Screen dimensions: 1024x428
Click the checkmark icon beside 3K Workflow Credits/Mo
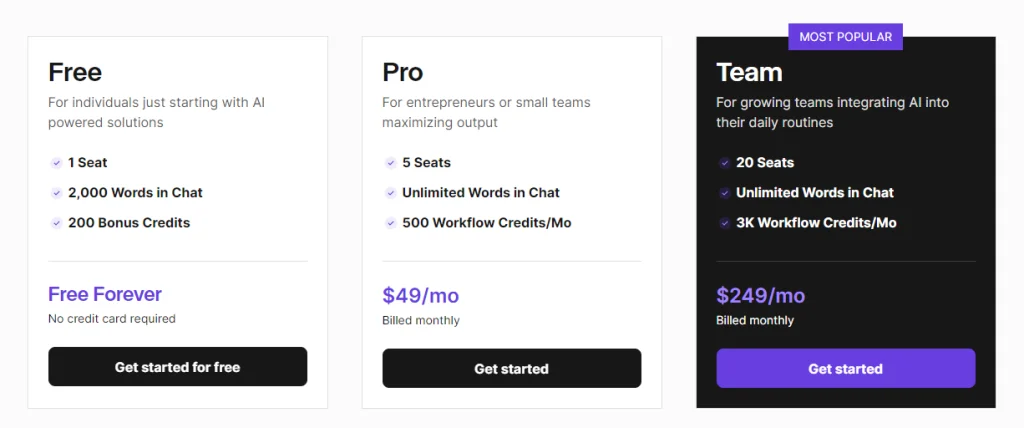724,223
